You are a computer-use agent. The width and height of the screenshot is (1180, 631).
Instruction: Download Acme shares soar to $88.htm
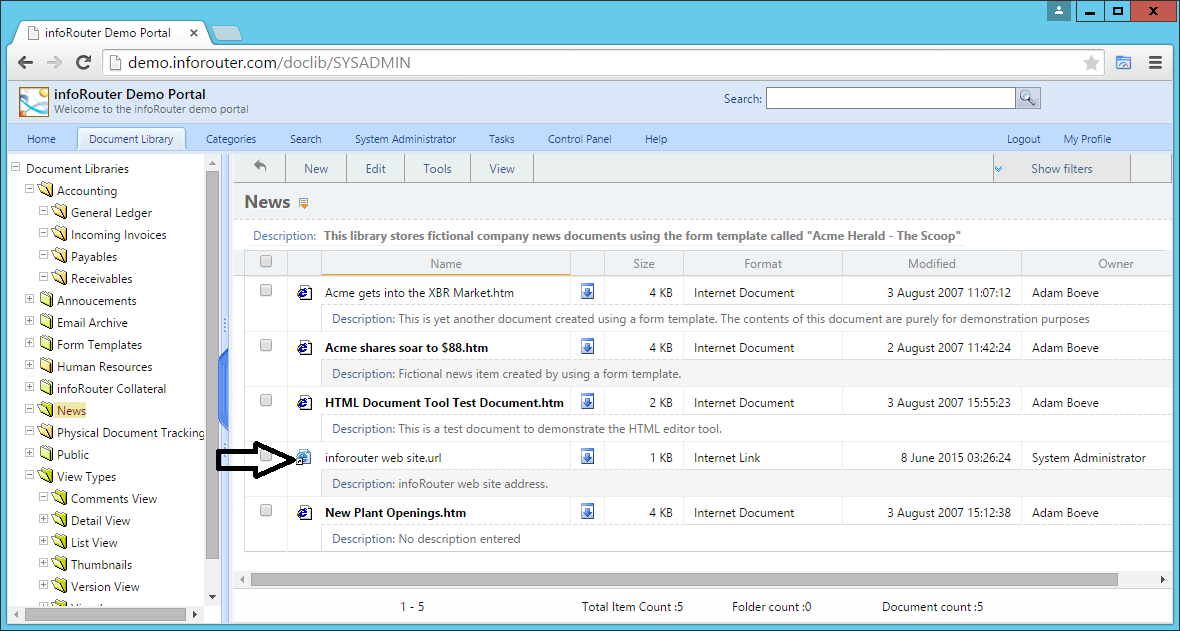588,346
